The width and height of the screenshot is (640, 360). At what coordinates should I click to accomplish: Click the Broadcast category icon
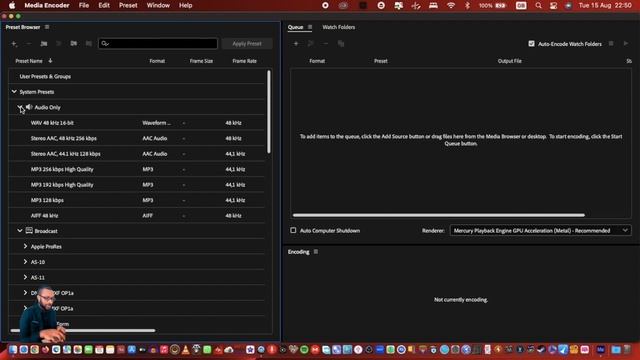click(x=29, y=231)
